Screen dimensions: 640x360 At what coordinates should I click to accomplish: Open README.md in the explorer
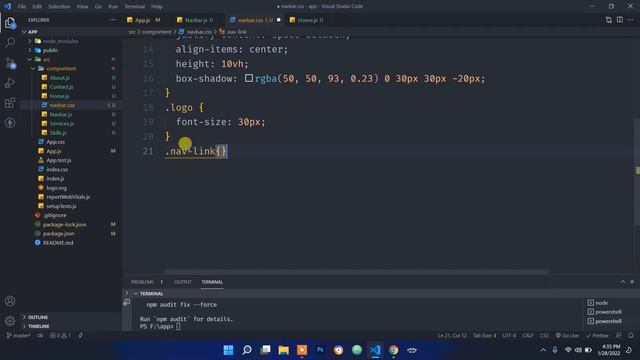click(x=58, y=243)
